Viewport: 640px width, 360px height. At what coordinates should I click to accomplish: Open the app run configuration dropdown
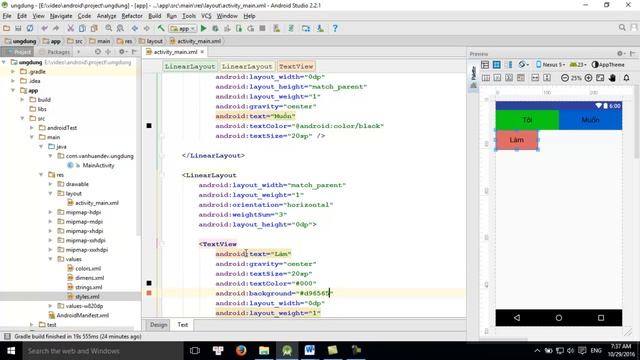coord(183,29)
